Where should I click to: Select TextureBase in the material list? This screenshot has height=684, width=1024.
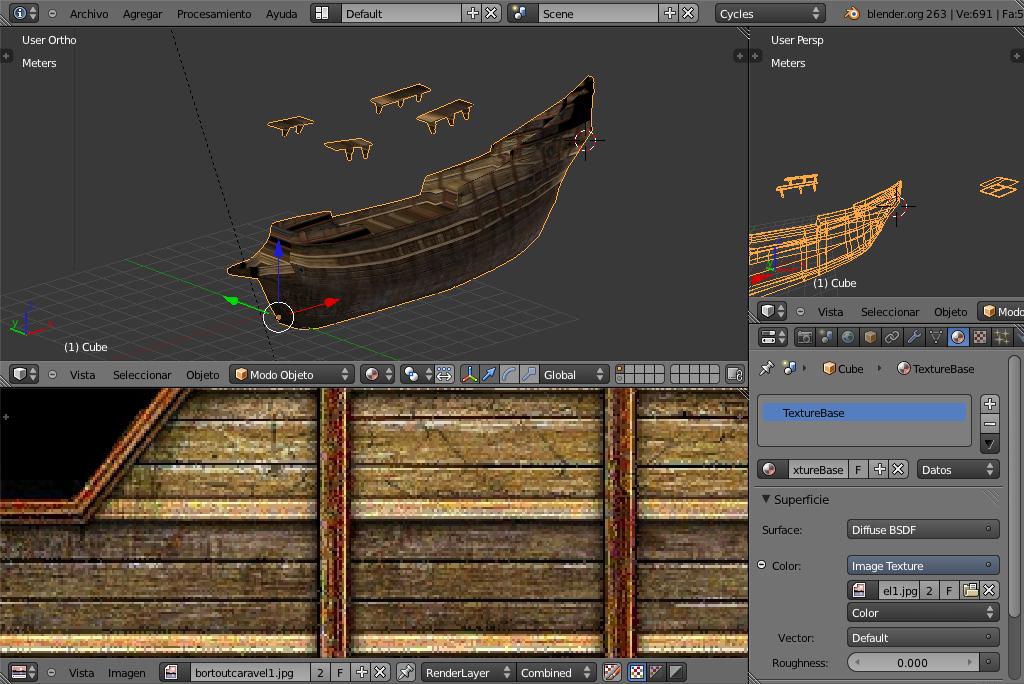point(864,412)
